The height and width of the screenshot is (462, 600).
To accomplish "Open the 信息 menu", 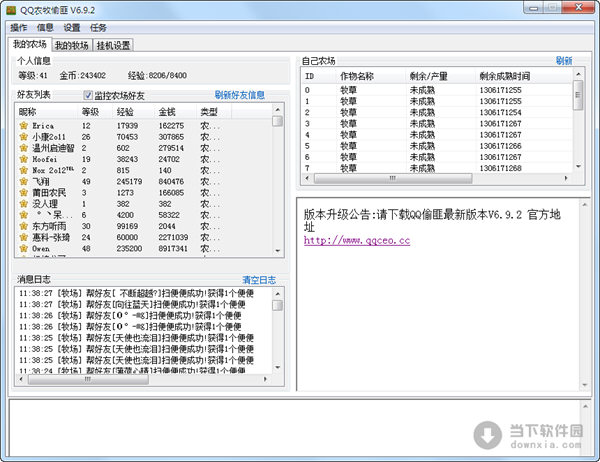I will [45, 28].
